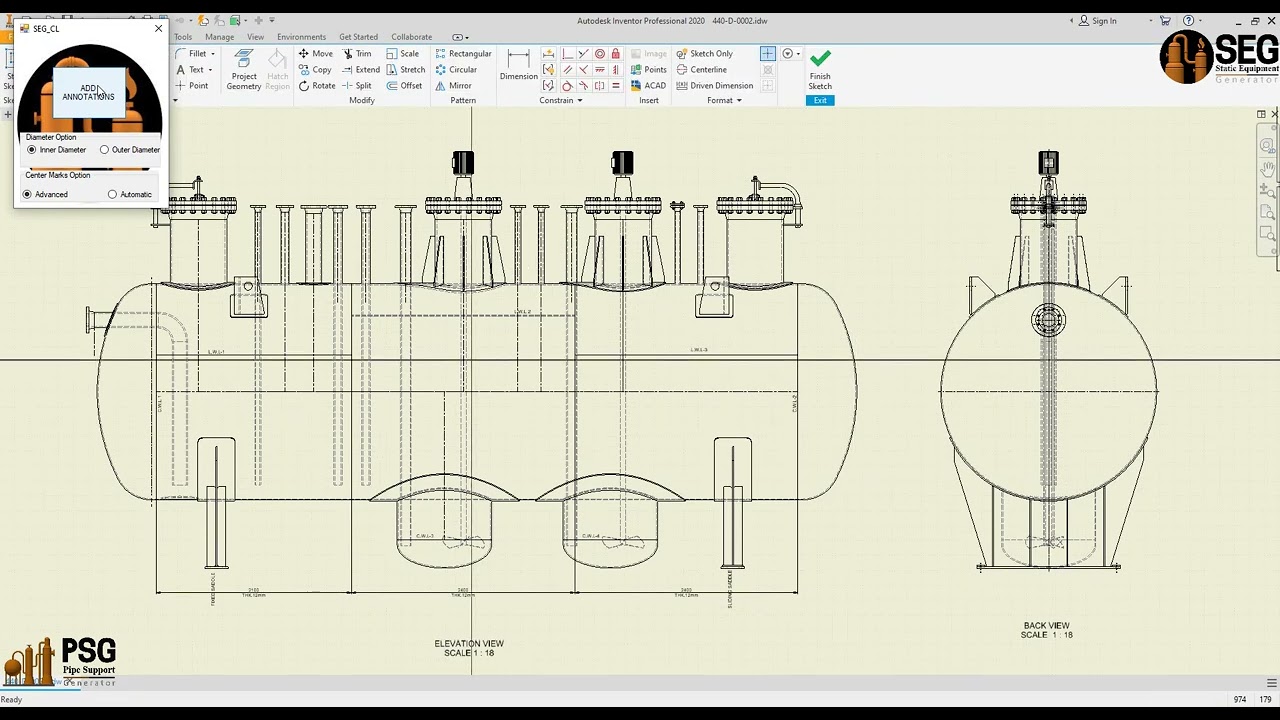The image size is (1280, 720).
Task: Click the Extend tool
Action: coord(361,70)
